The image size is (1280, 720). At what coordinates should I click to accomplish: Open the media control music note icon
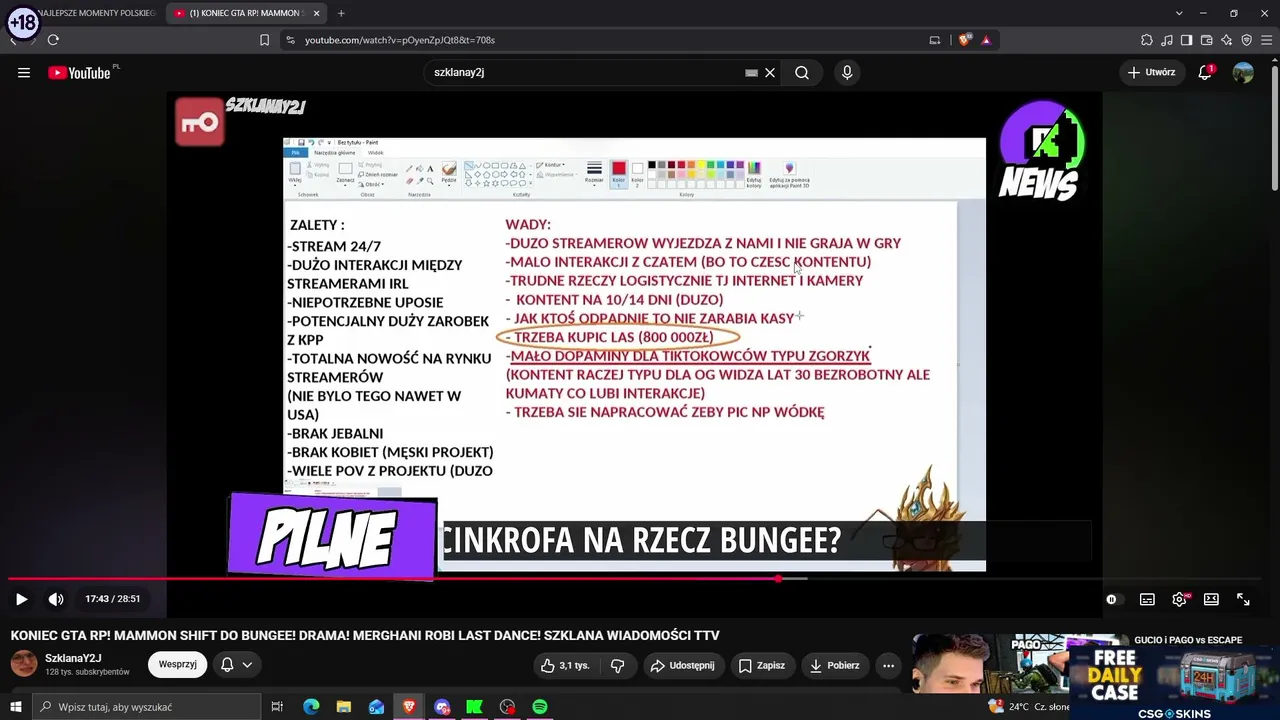point(1167,40)
